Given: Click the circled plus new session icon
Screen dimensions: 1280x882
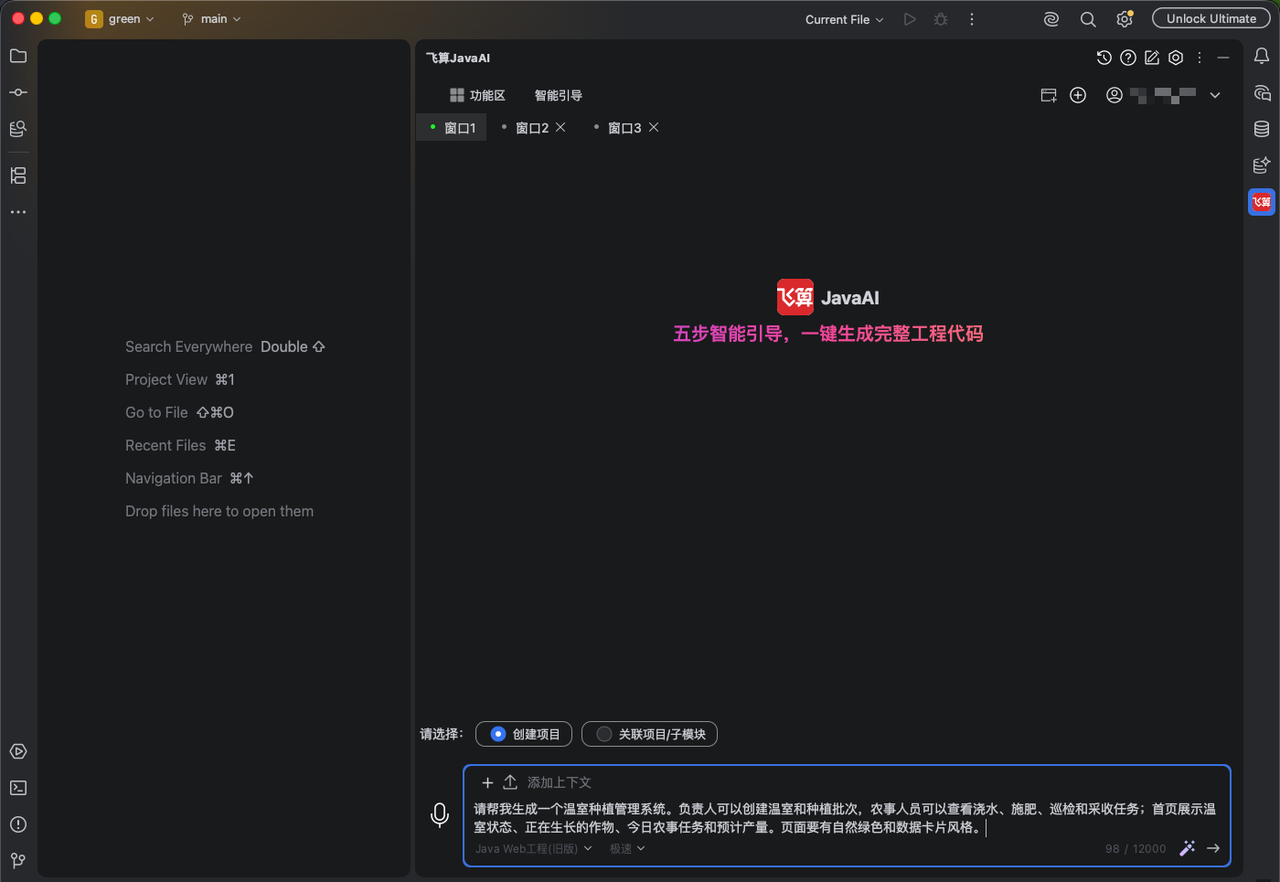Looking at the screenshot, I should [1078, 95].
